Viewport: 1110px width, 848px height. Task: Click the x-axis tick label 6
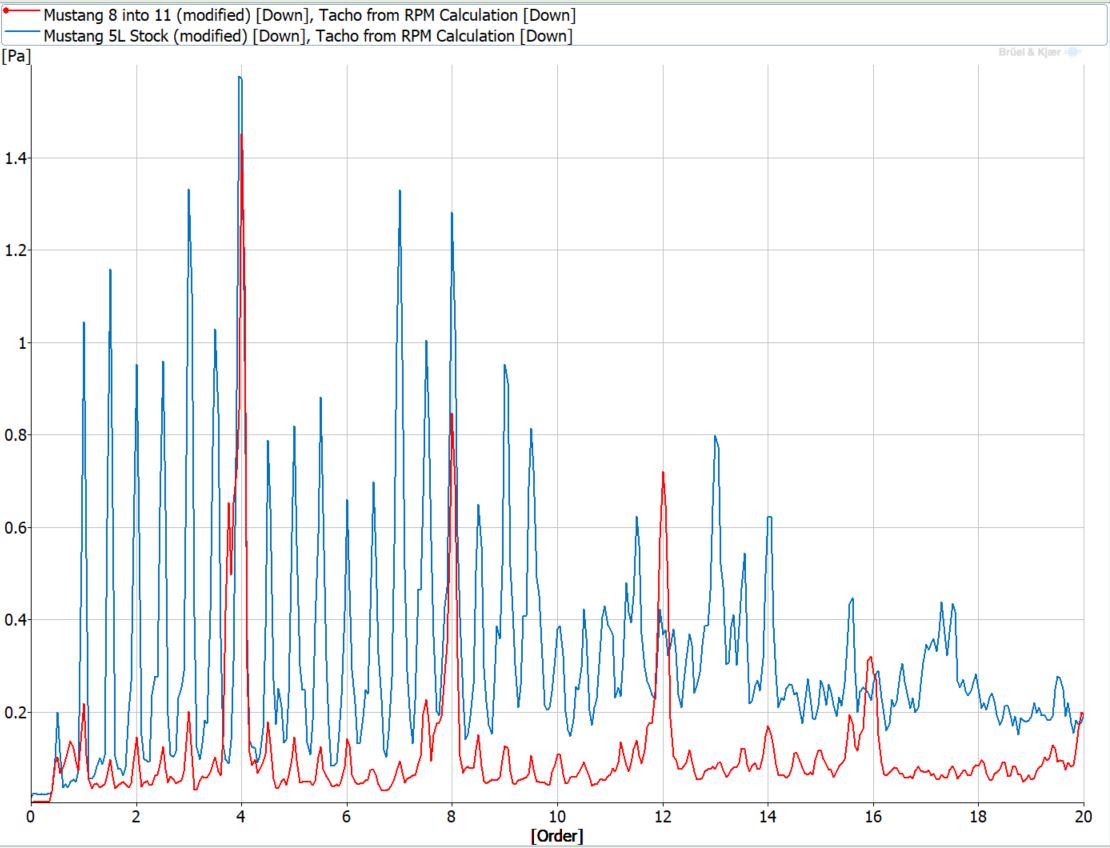347,816
